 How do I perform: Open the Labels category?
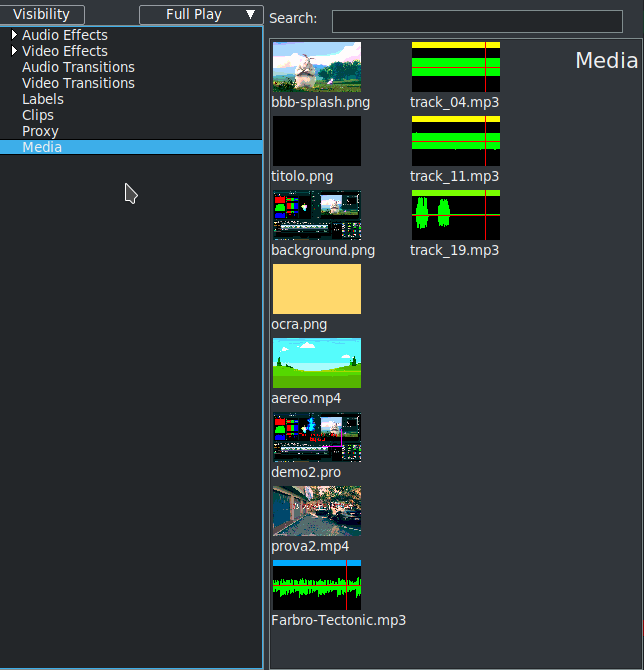[x=43, y=99]
